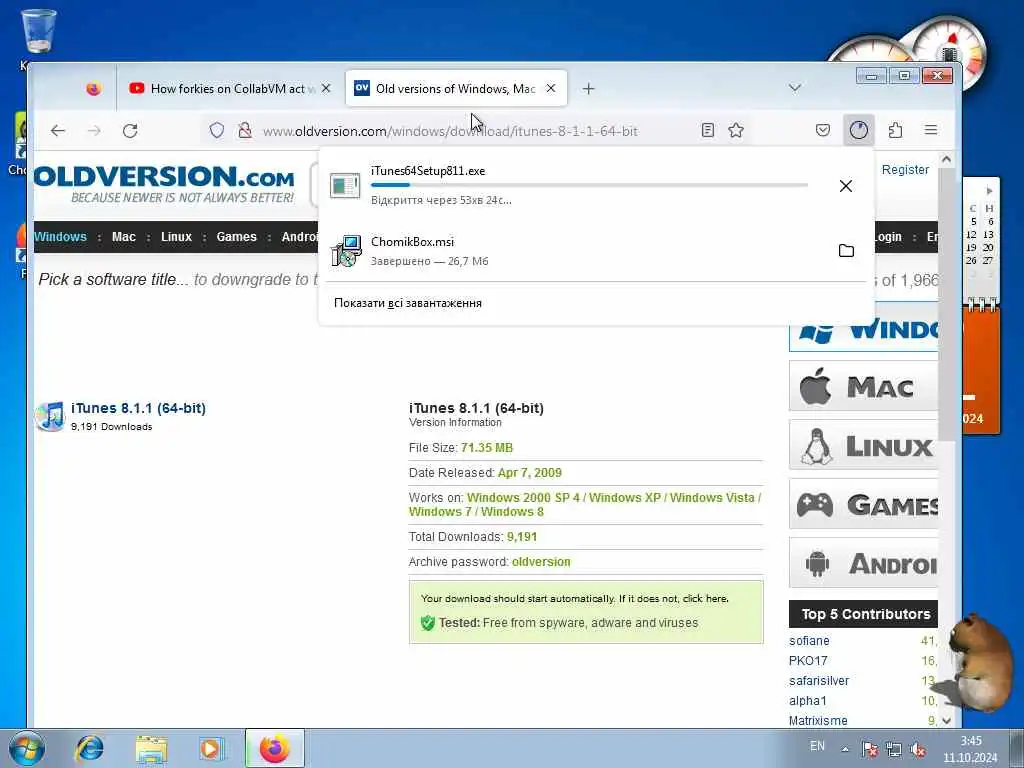Click the page scroll-up arrow
1024x768 pixels.
pyautogui.click(x=946, y=159)
